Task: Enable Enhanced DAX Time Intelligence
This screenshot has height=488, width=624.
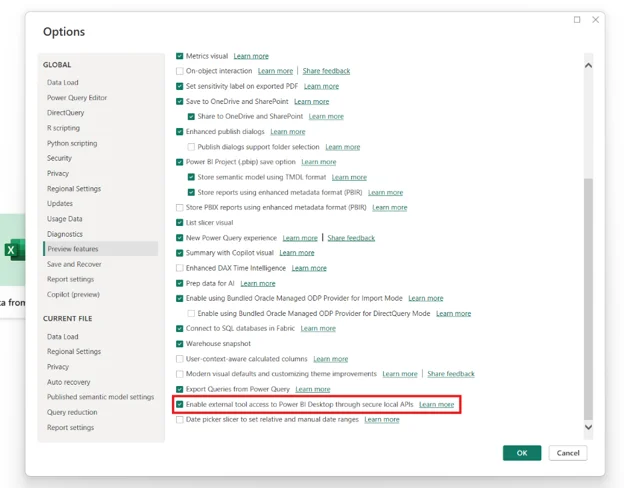Action: pyautogui.click(x=179, y=268)
